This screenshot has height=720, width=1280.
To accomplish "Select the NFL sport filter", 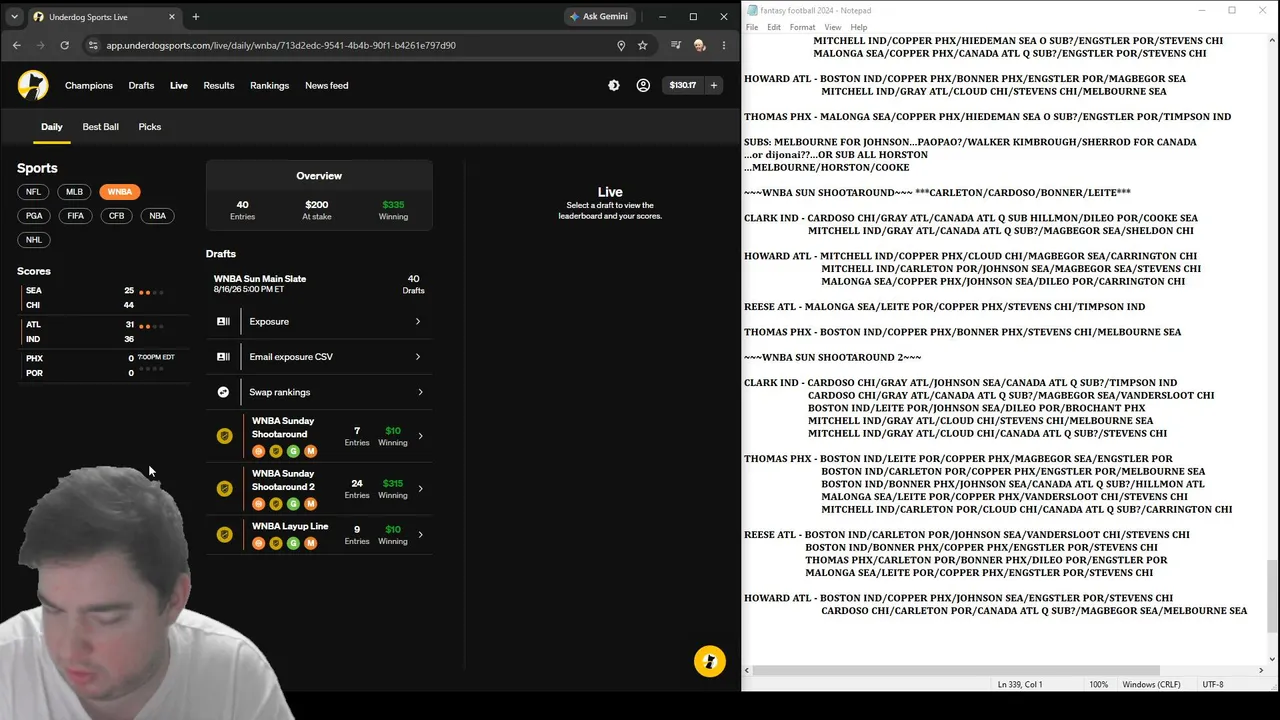I will [33, 192].
